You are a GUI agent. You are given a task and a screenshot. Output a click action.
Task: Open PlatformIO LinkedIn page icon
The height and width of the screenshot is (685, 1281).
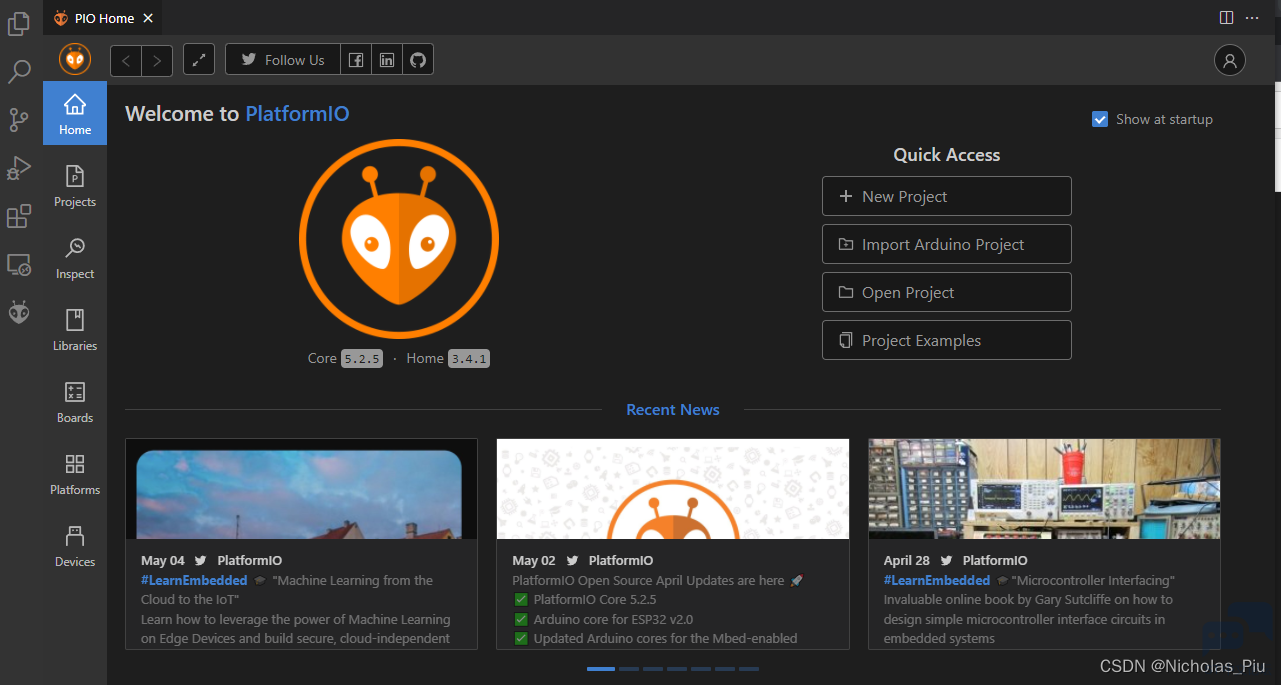point(387,60)
